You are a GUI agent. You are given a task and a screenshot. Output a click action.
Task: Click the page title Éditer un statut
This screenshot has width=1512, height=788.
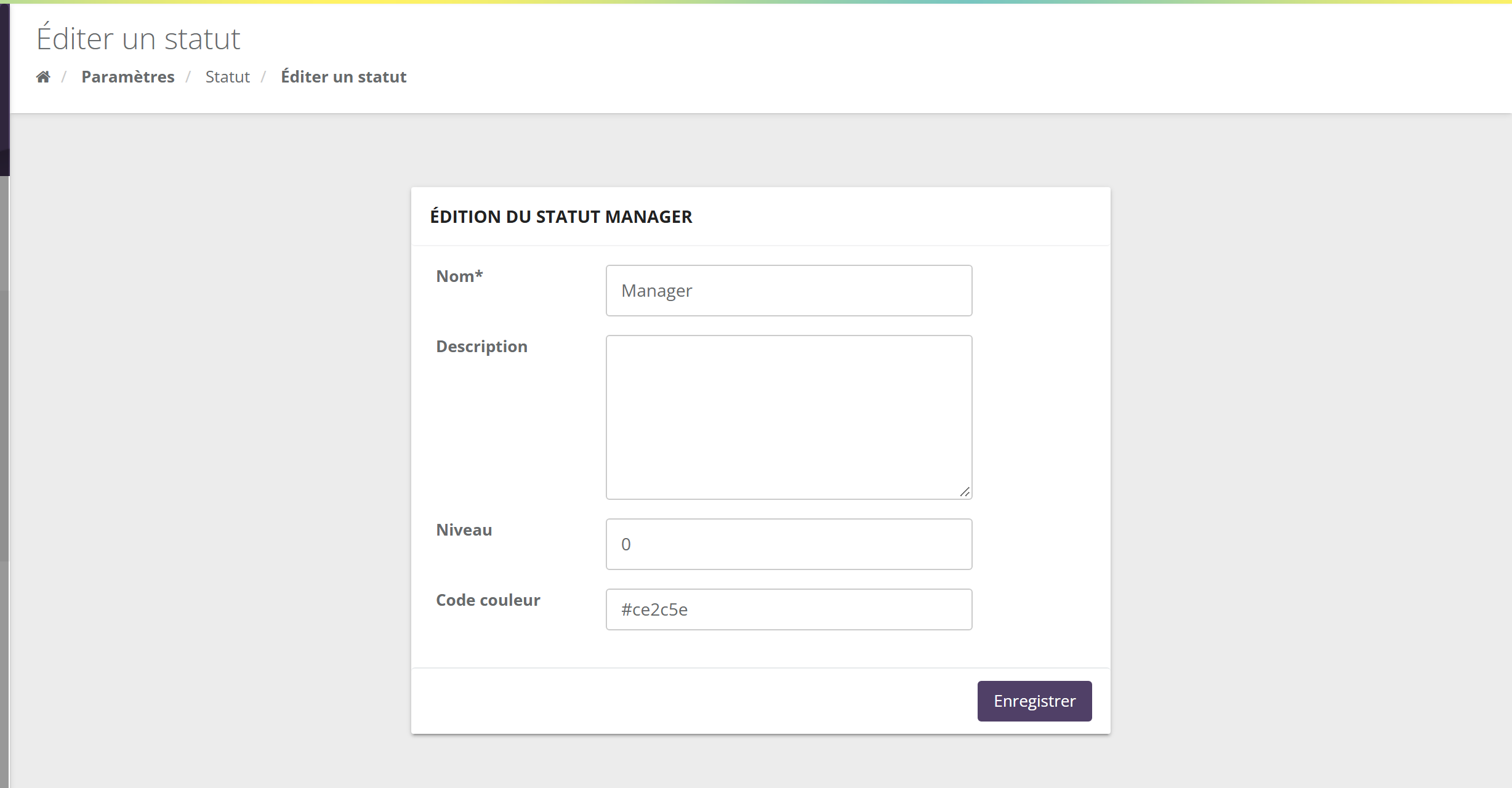[138, 38]
